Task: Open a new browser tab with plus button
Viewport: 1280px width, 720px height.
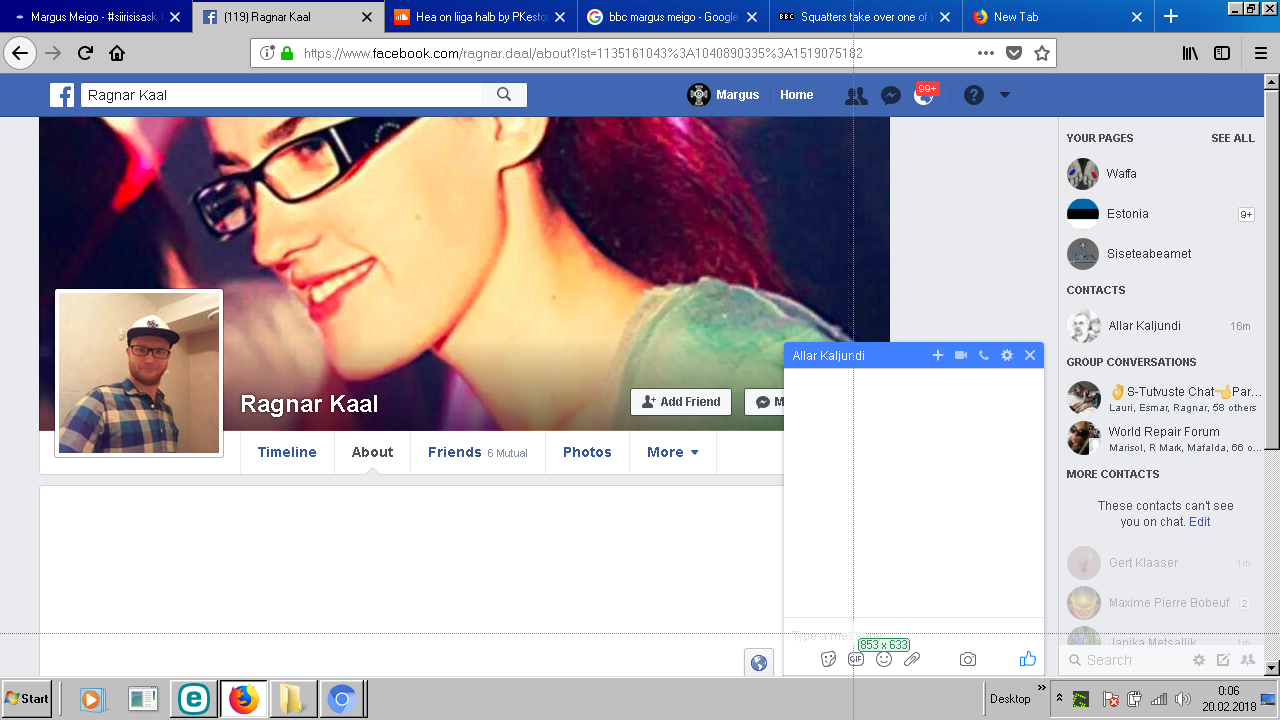Action: pos(1171,17)
